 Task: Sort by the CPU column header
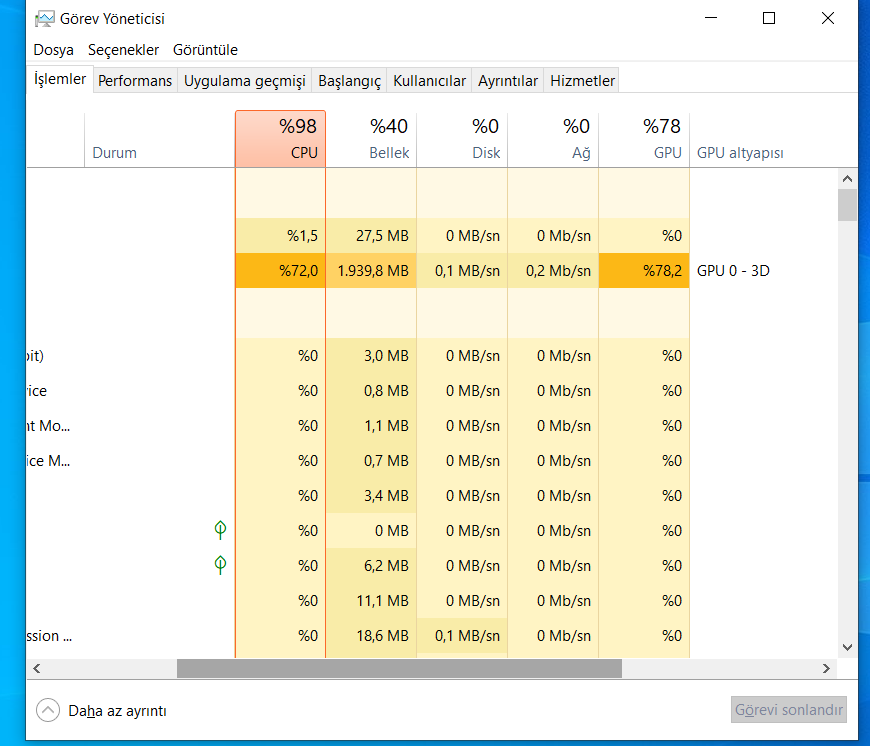pyautogui.click(x=280, y=139)
